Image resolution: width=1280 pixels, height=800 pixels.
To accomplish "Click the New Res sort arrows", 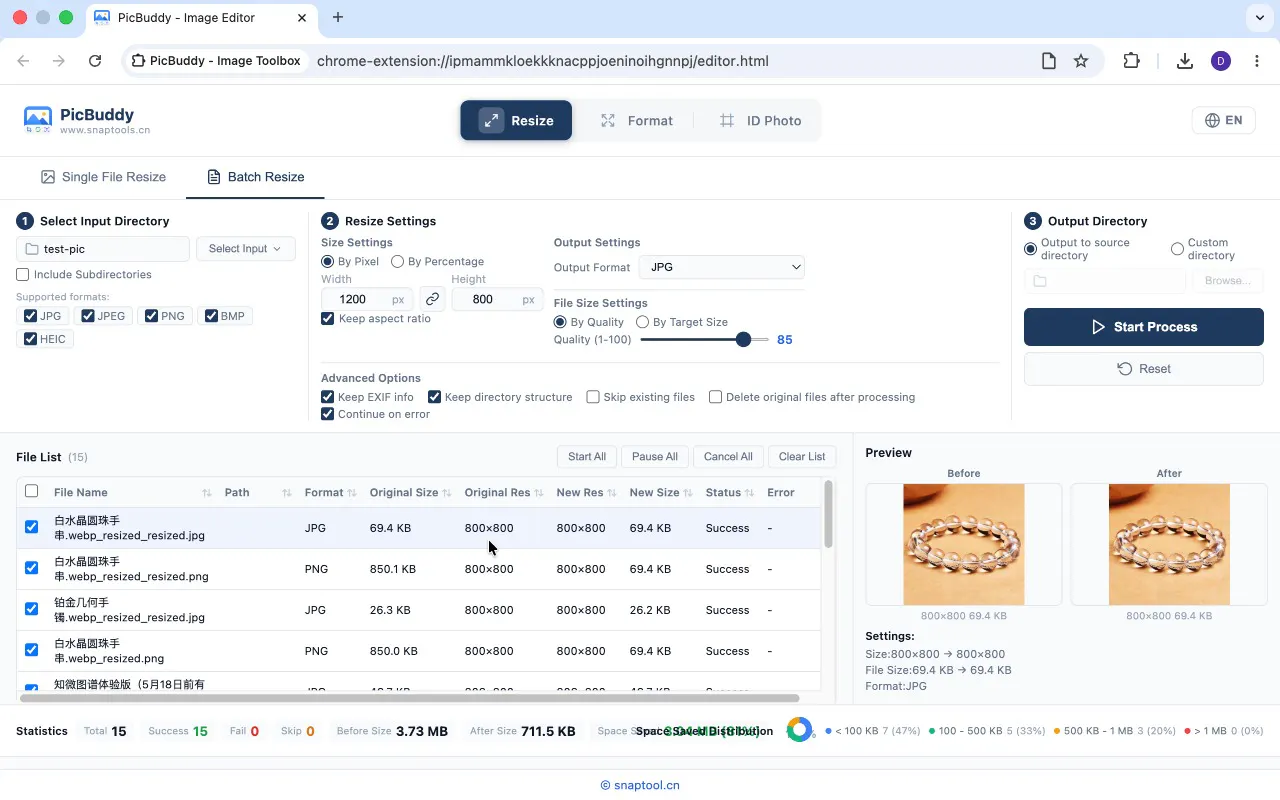I will tap(612, 493).
